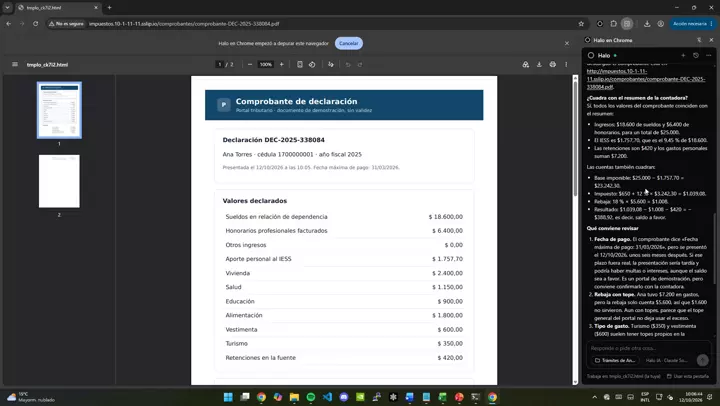Click 'Sueldos en relación de dependencia' row
Screen dimensions: 720x406
pyautogui.click(x=344, y=217)
